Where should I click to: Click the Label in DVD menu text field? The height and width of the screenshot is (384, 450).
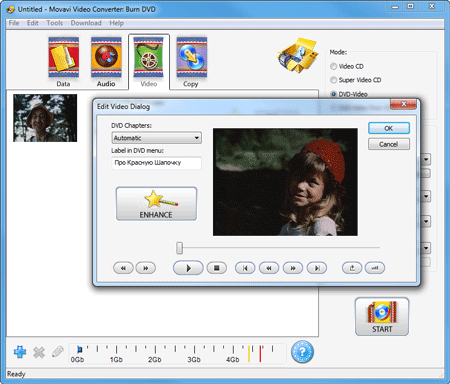click(156, 163)
